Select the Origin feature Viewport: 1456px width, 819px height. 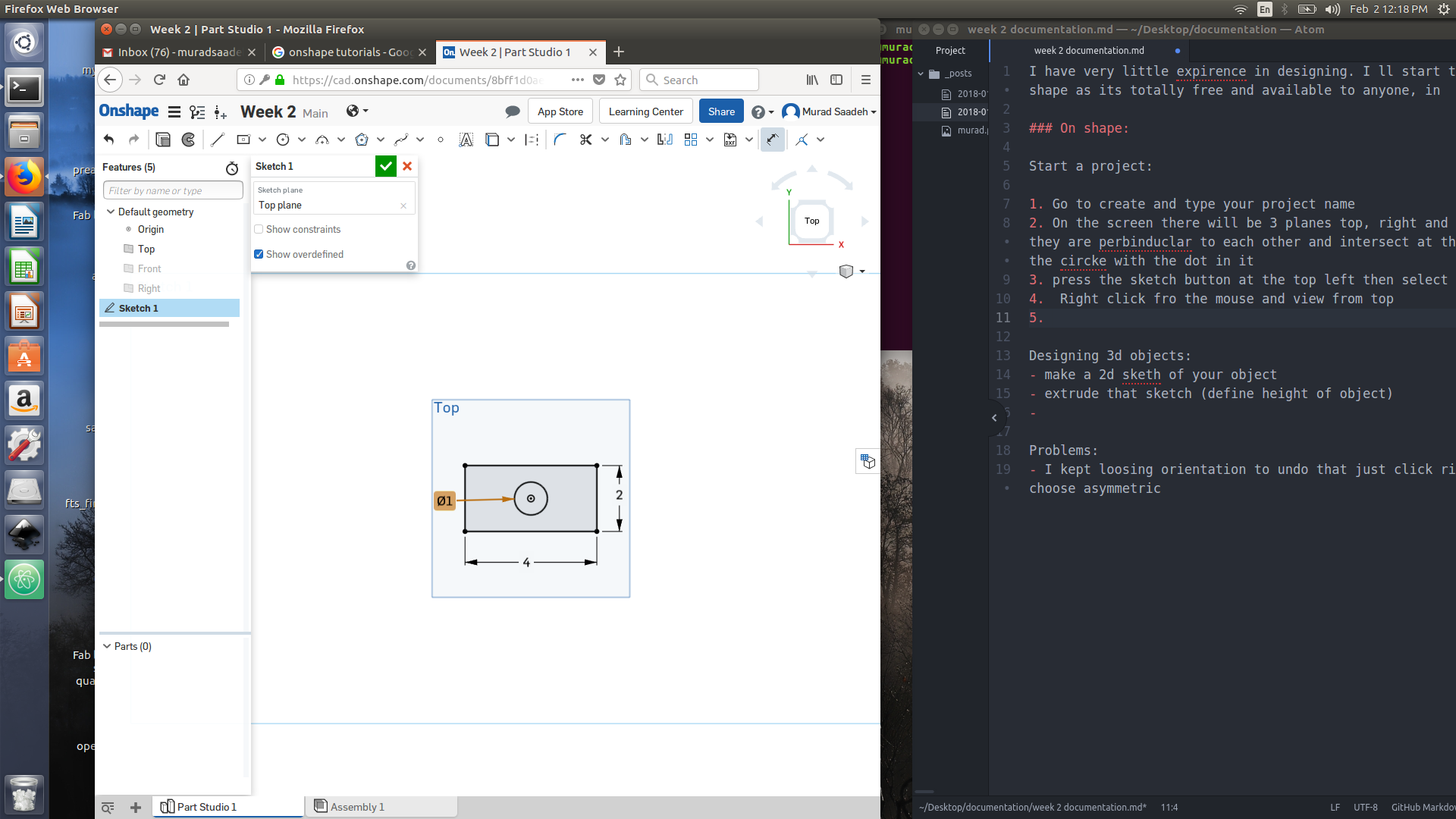click(x=150, y=229)
